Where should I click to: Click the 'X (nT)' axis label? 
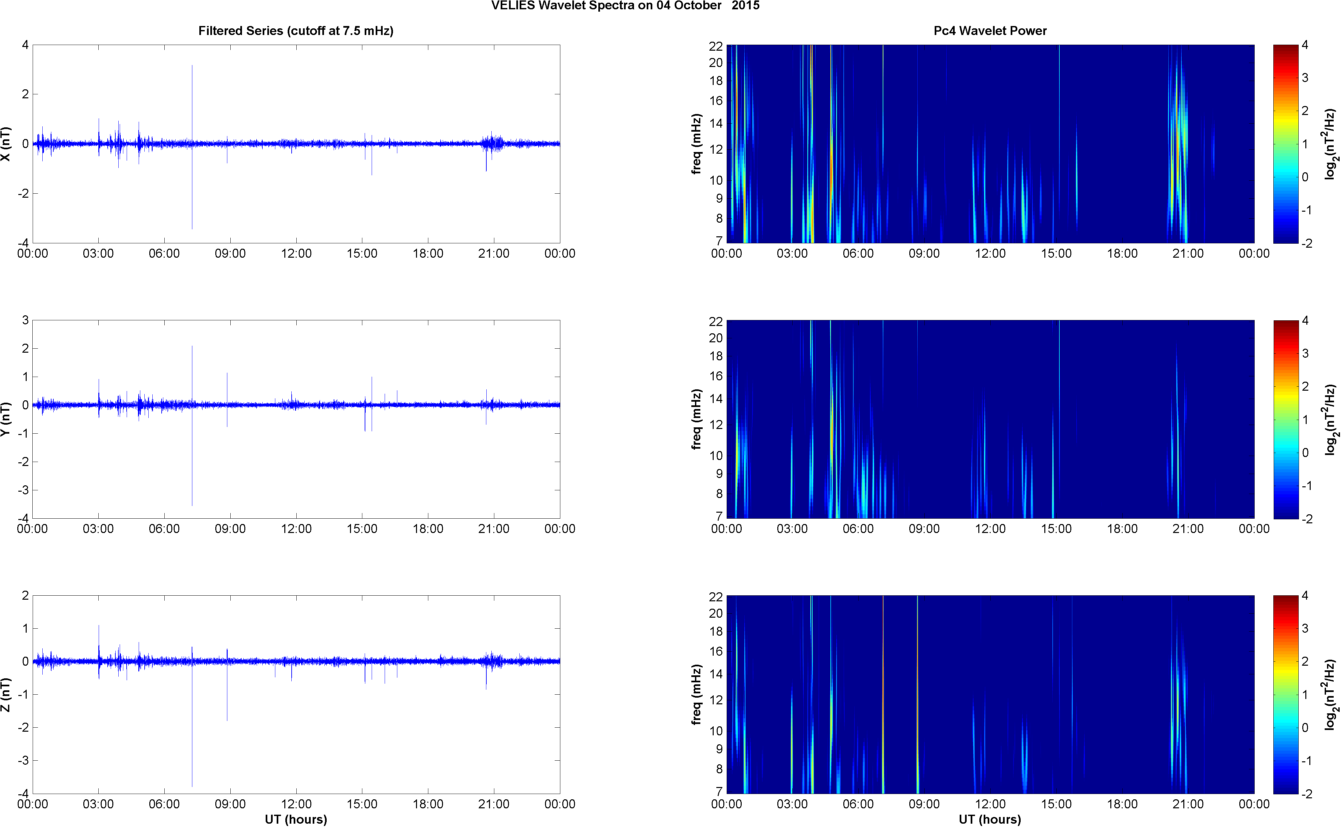pyautogui.click(x=7, y=144)
